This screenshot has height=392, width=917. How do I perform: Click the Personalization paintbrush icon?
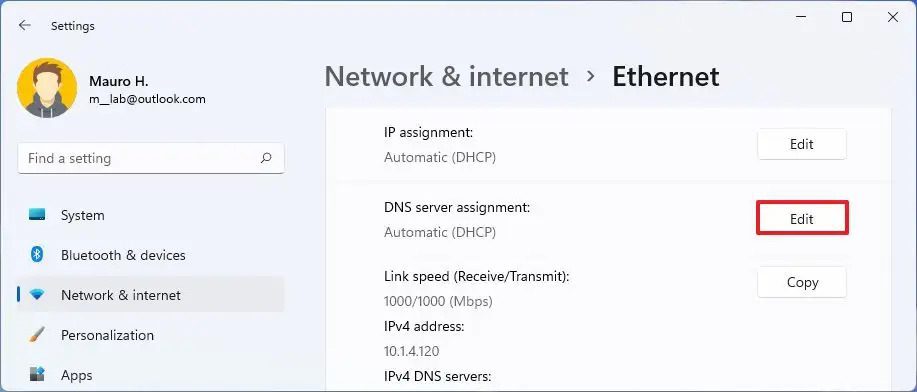[x=37, y=335]
